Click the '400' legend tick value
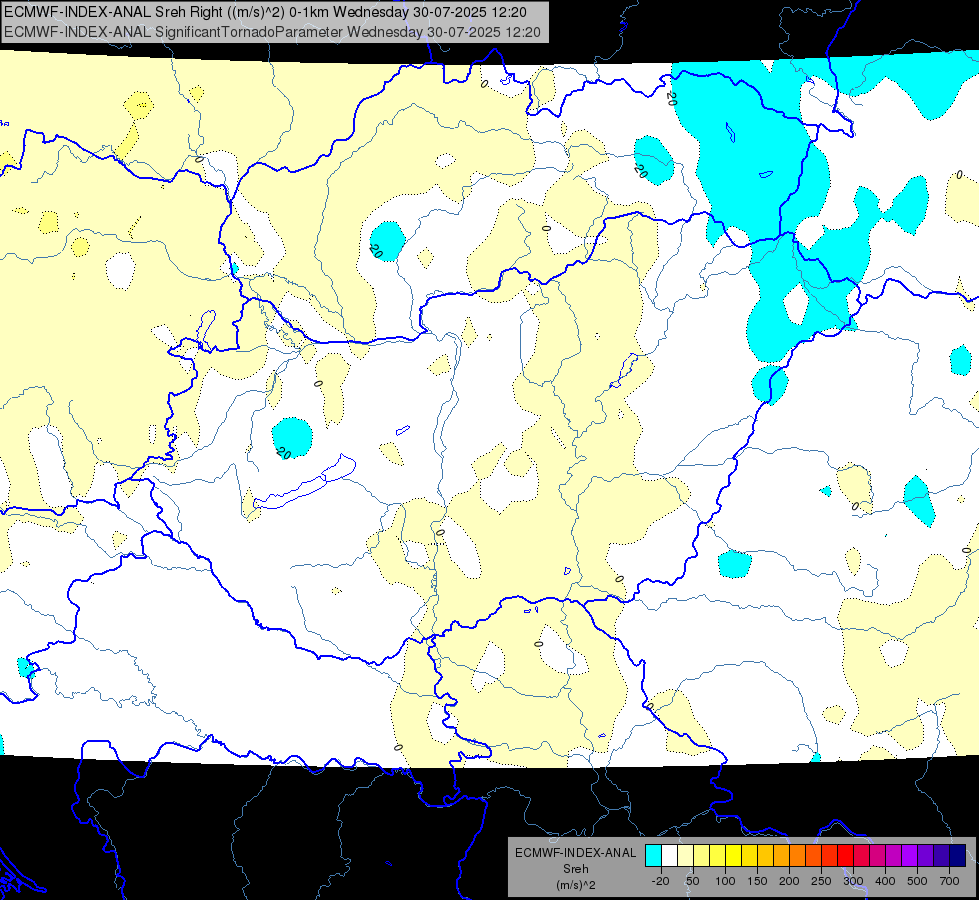The width and height of the screenshot is (979, 900). [885, 881]
